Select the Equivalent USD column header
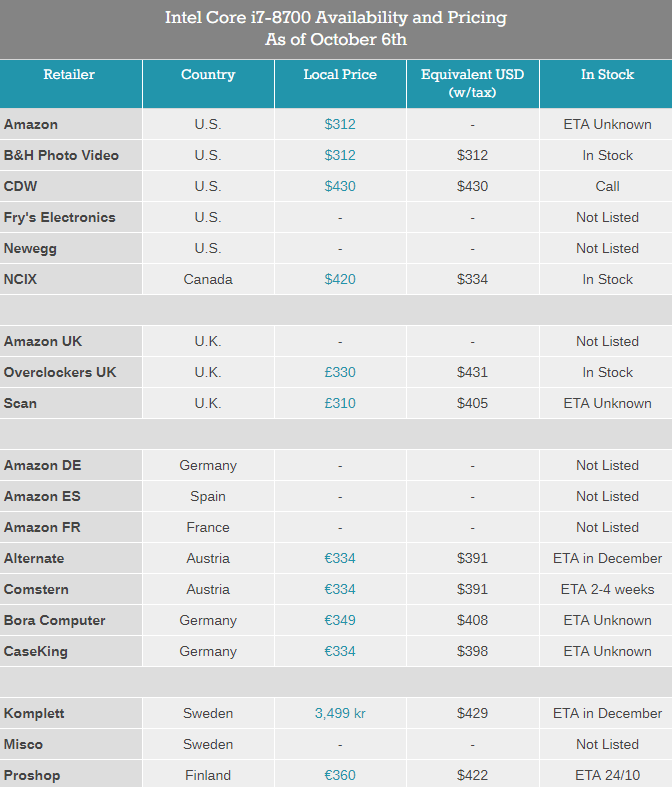The width and height of the screenshot is (672, 787). coord(473,84)
